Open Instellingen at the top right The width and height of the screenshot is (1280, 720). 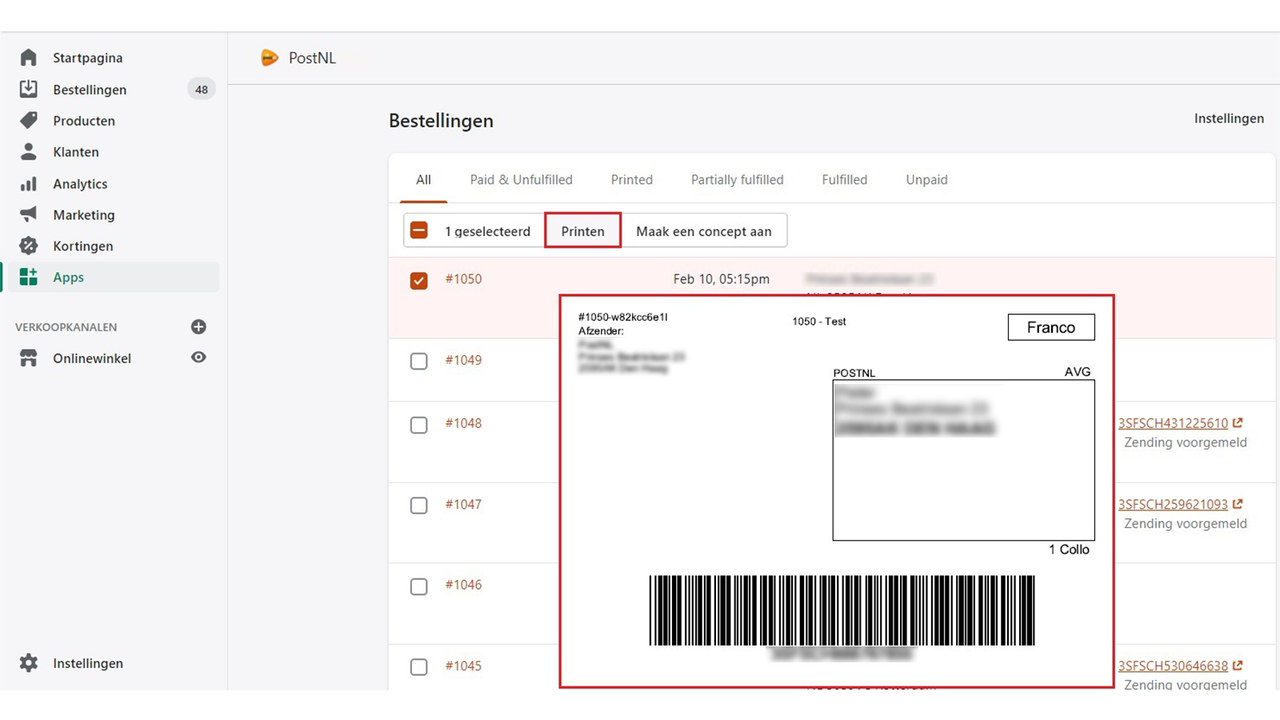click(x=1229, y=118)
